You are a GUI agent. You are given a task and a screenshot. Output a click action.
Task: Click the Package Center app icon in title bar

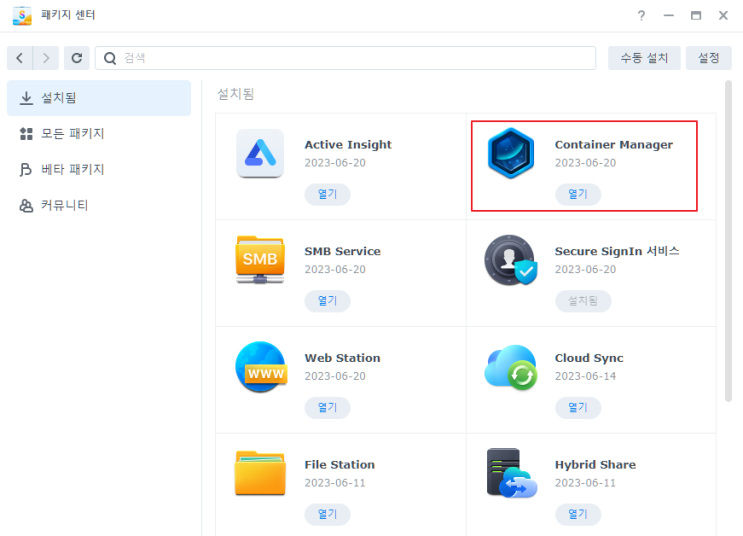pos(22,16)
